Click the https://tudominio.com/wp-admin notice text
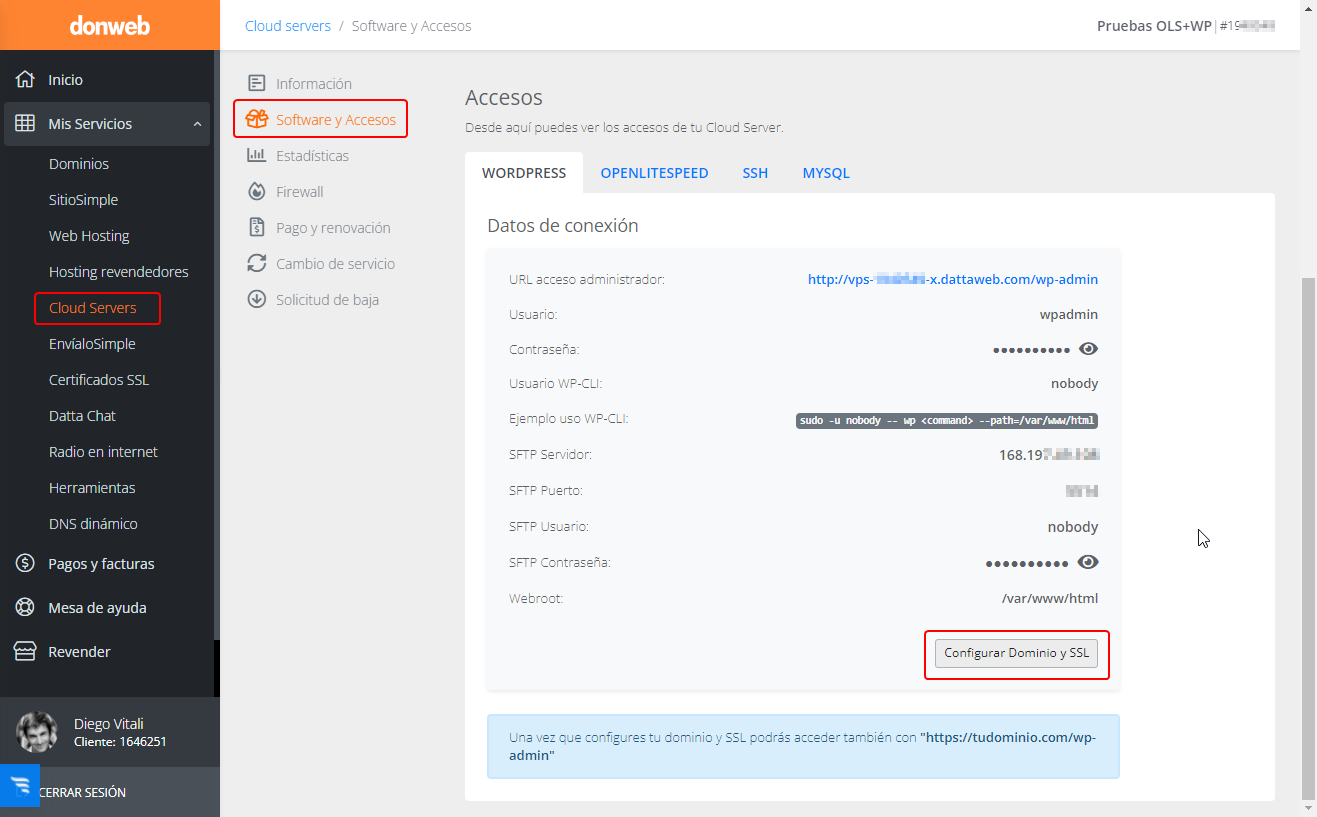The width and height of the screenshot is (1317, 817). click(802, 746)
